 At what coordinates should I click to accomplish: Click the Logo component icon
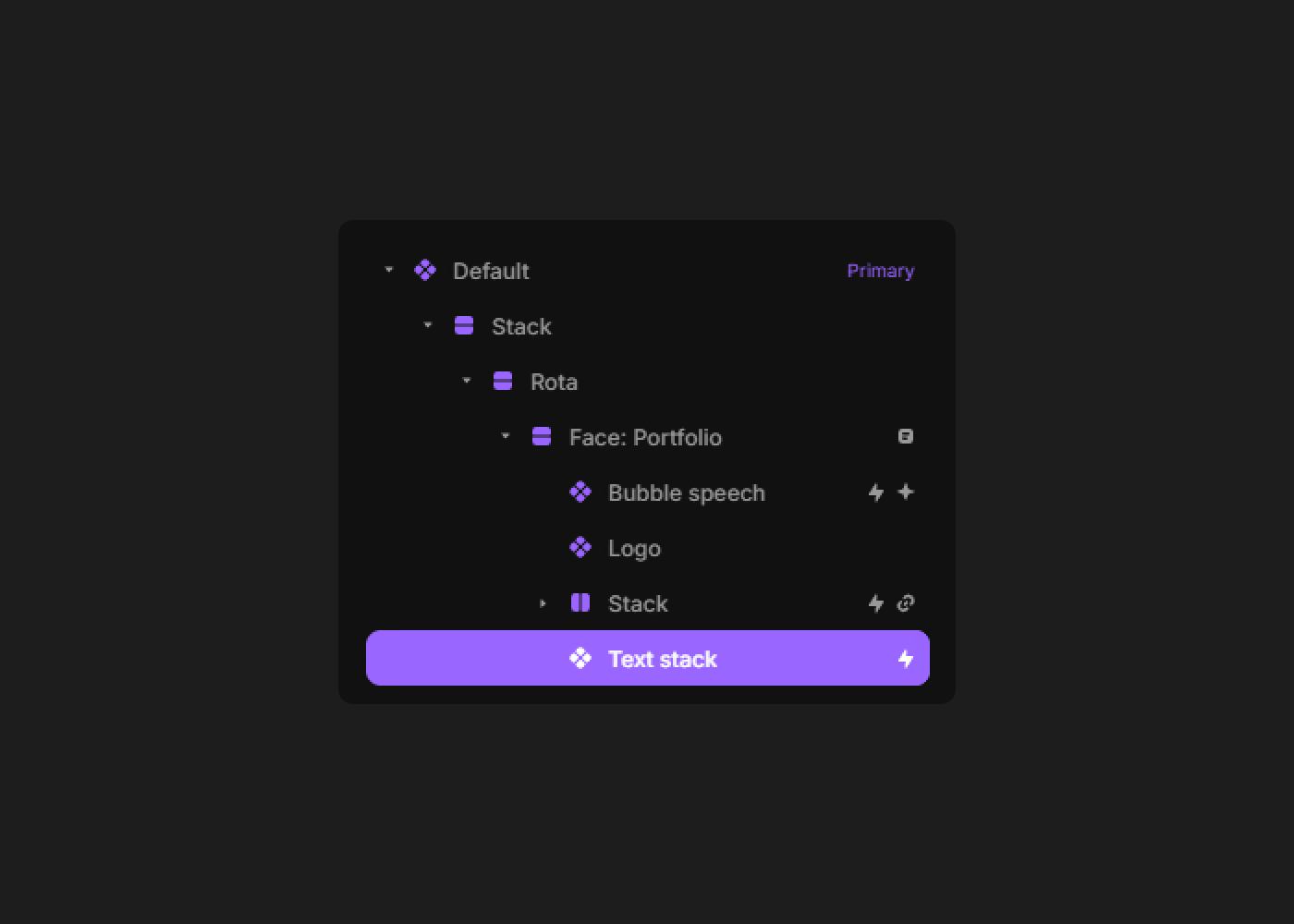click(580, 548)
